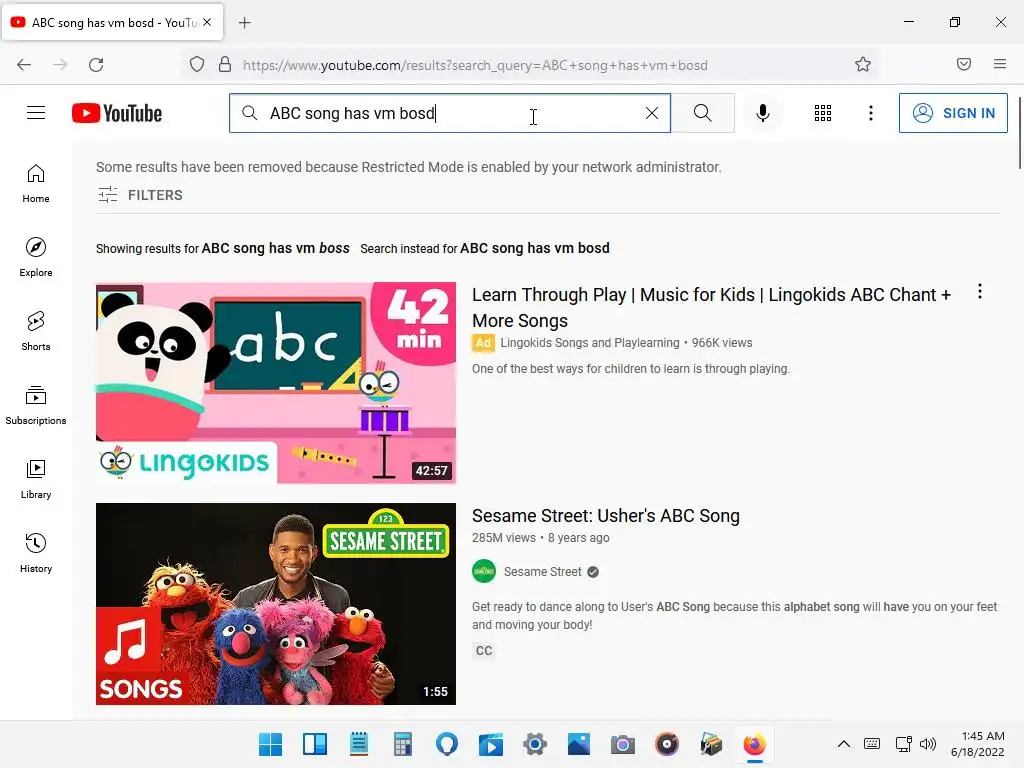1024x768 pixels.
Task: View site security padlock info
Action: pos(225,65)
